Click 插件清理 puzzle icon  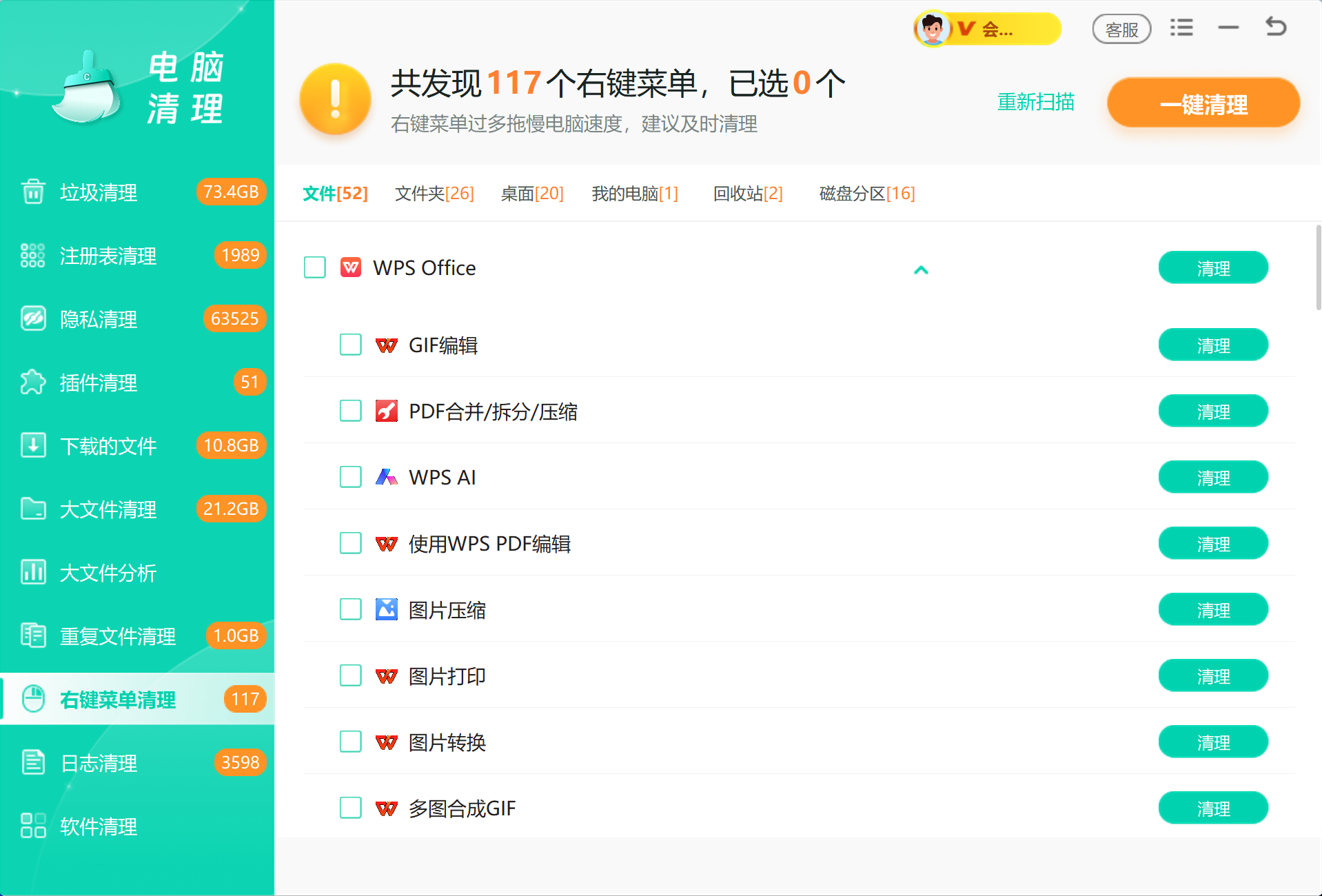(x=33, y=382)
